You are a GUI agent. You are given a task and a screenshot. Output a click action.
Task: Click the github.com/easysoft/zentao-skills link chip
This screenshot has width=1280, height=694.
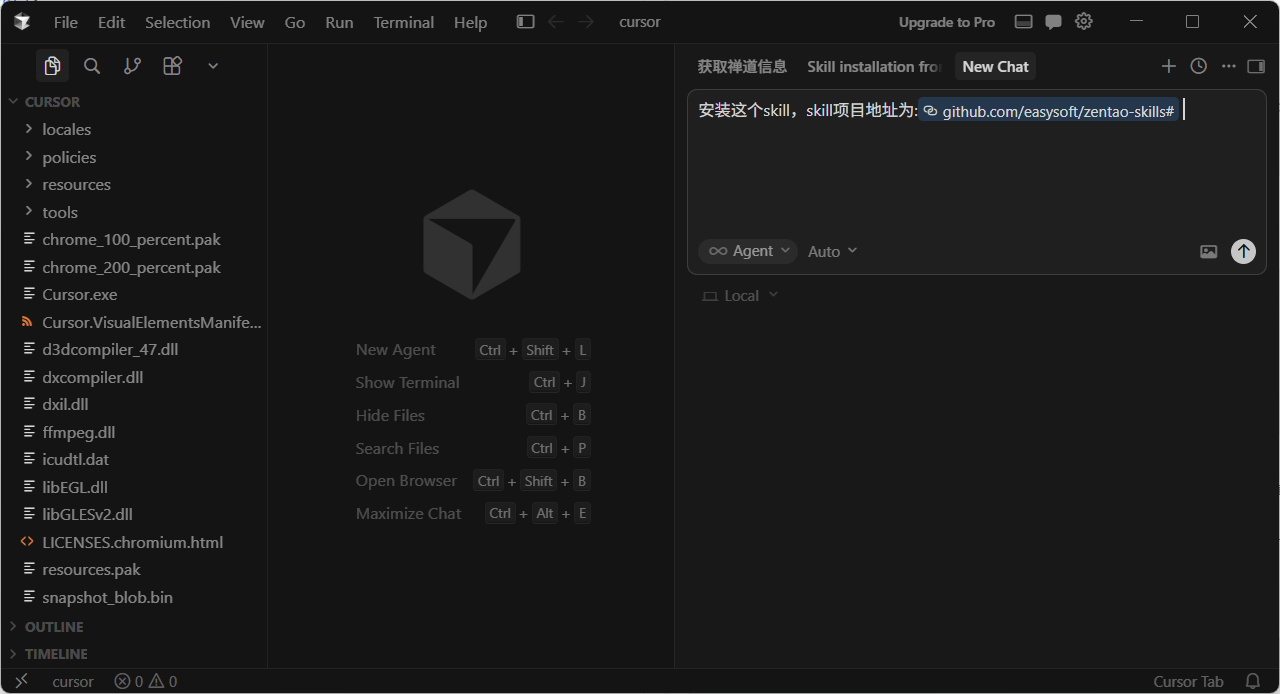click(x=1048, y=111)
